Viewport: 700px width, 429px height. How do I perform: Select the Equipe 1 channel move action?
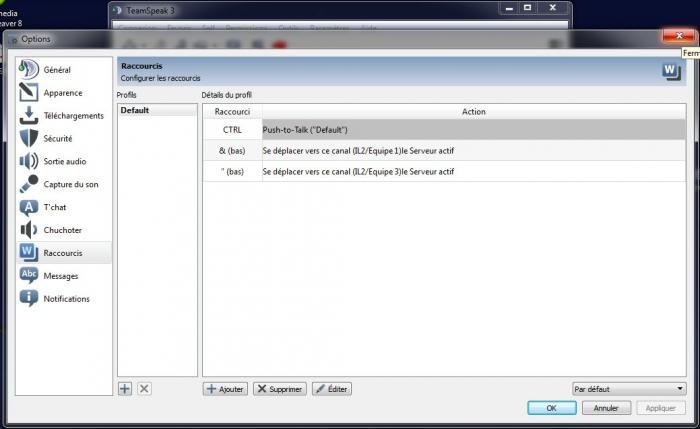[x=474, y=151]
